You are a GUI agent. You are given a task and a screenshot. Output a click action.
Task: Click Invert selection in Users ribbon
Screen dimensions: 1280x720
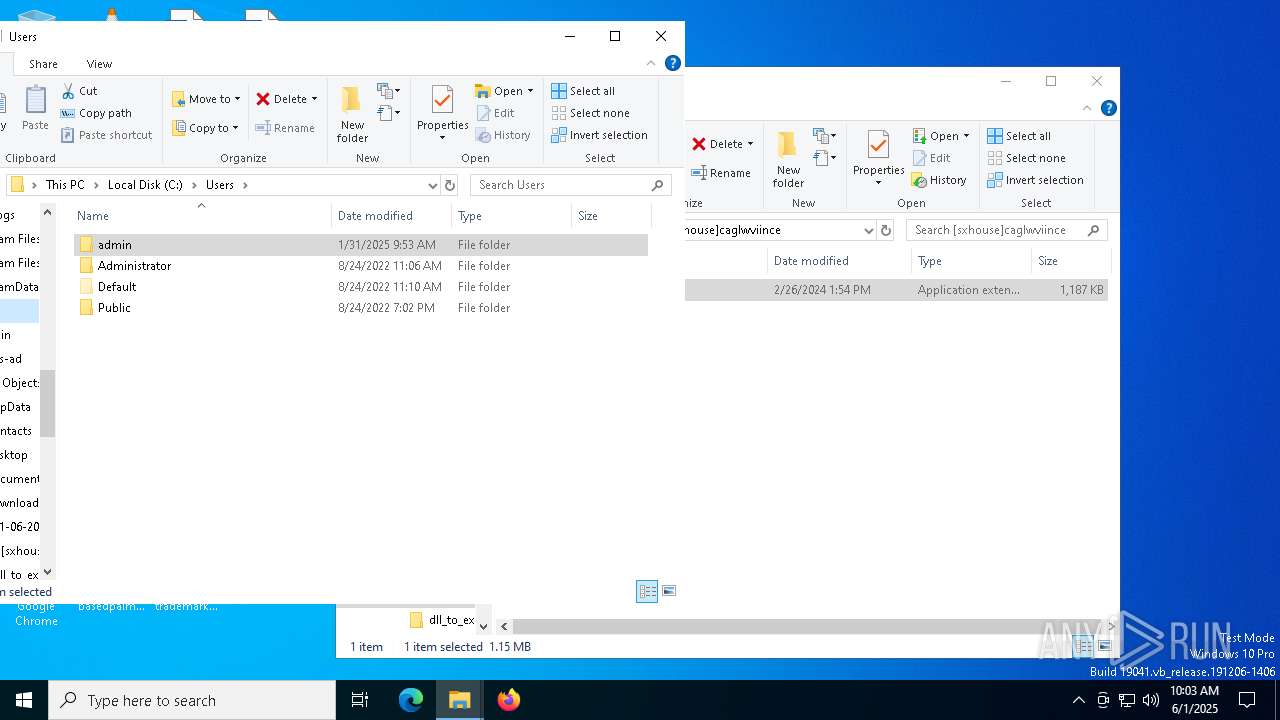(x=599, y=135)
